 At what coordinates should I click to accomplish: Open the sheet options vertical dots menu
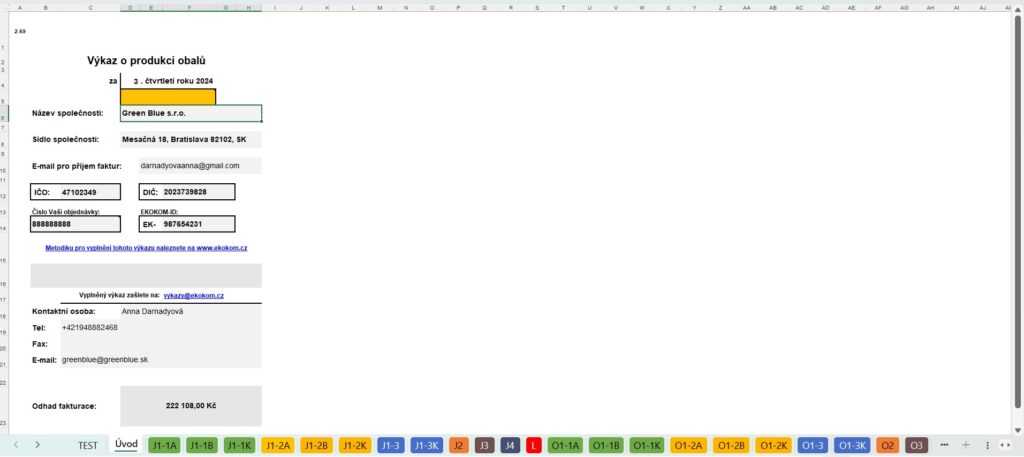(x=987, y=445)
